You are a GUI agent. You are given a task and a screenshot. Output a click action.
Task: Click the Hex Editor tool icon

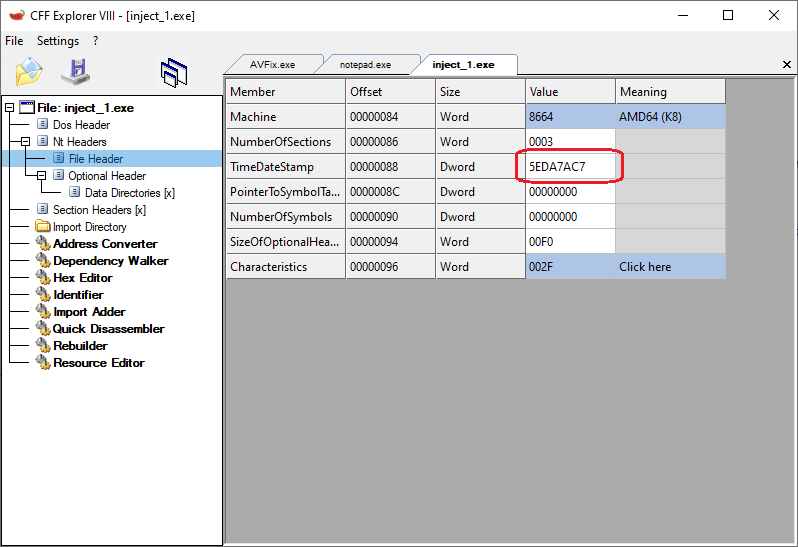click(x=43, y=278)
